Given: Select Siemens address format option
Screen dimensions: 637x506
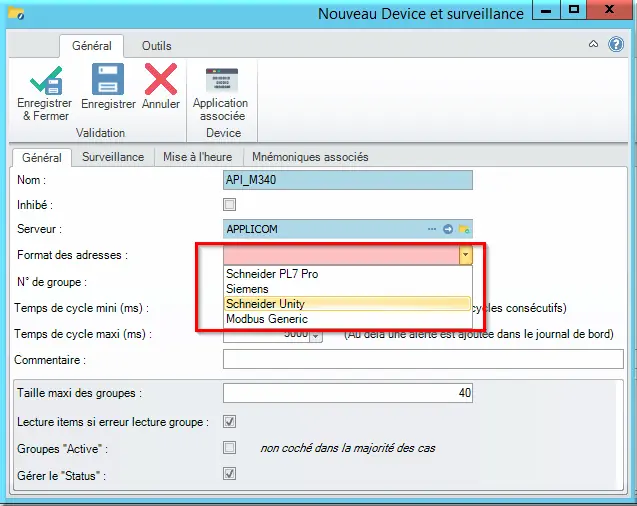Looking at the screenshot, I should click(348, 289).
